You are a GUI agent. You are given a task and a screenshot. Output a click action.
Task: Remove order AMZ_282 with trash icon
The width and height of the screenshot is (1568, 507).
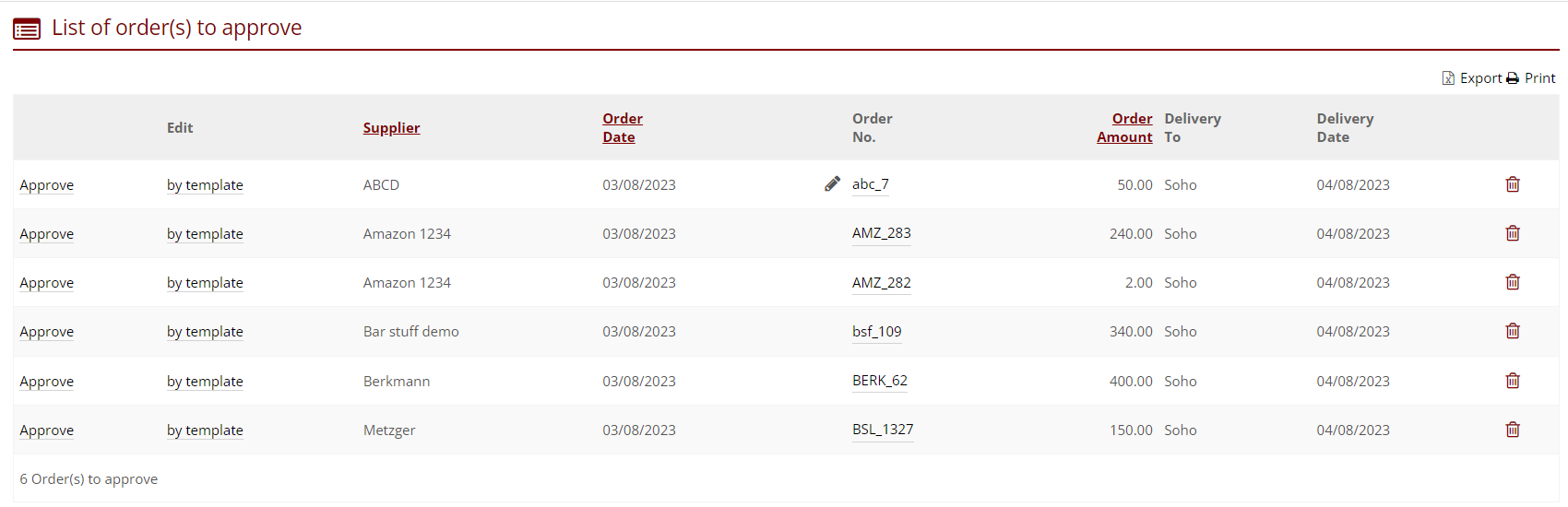(x=1513, y=282)
